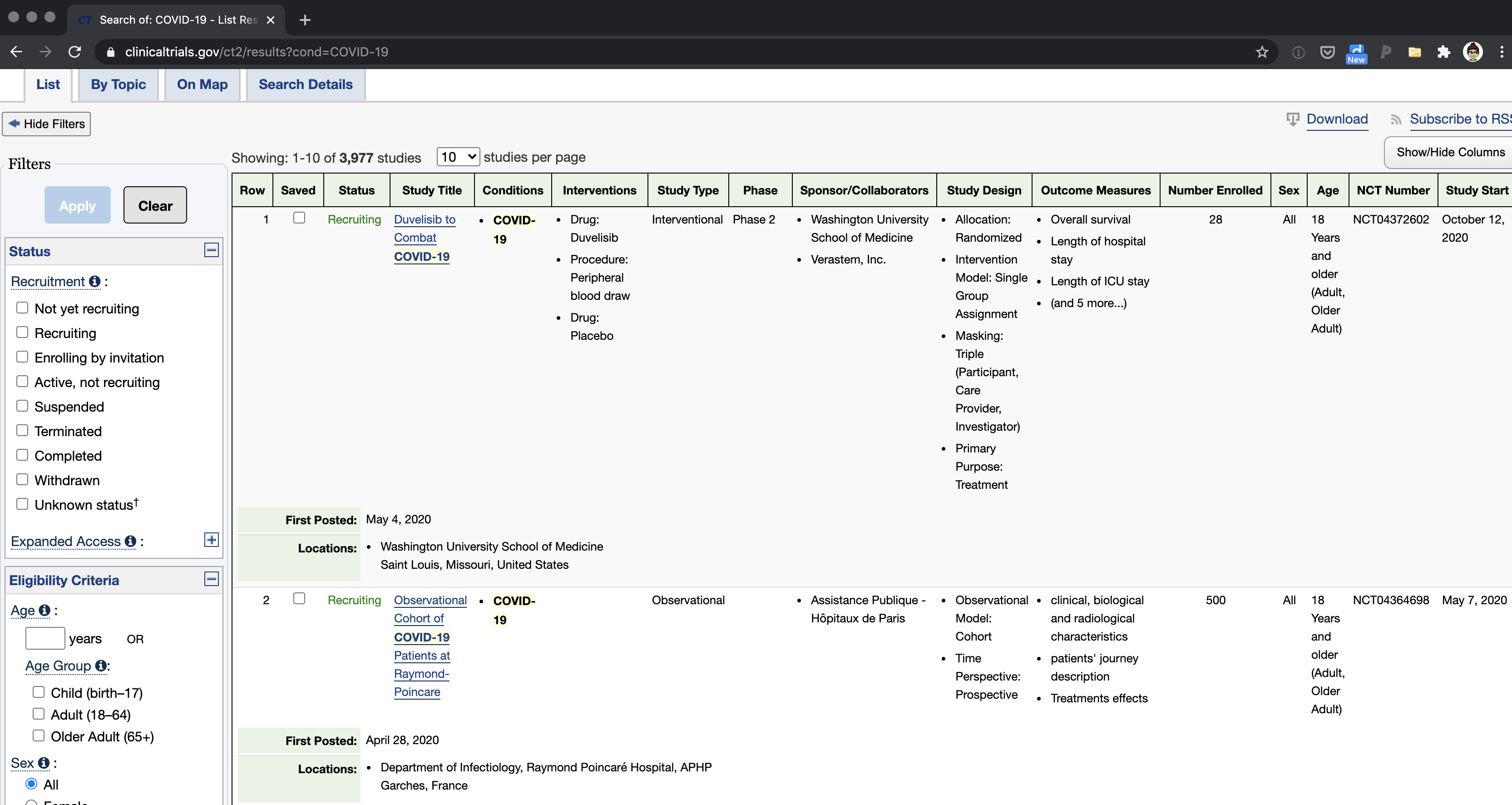This screenshot has width=1512, height=805.
Task: Enable the Completed status filter
Action: [22, 455]
